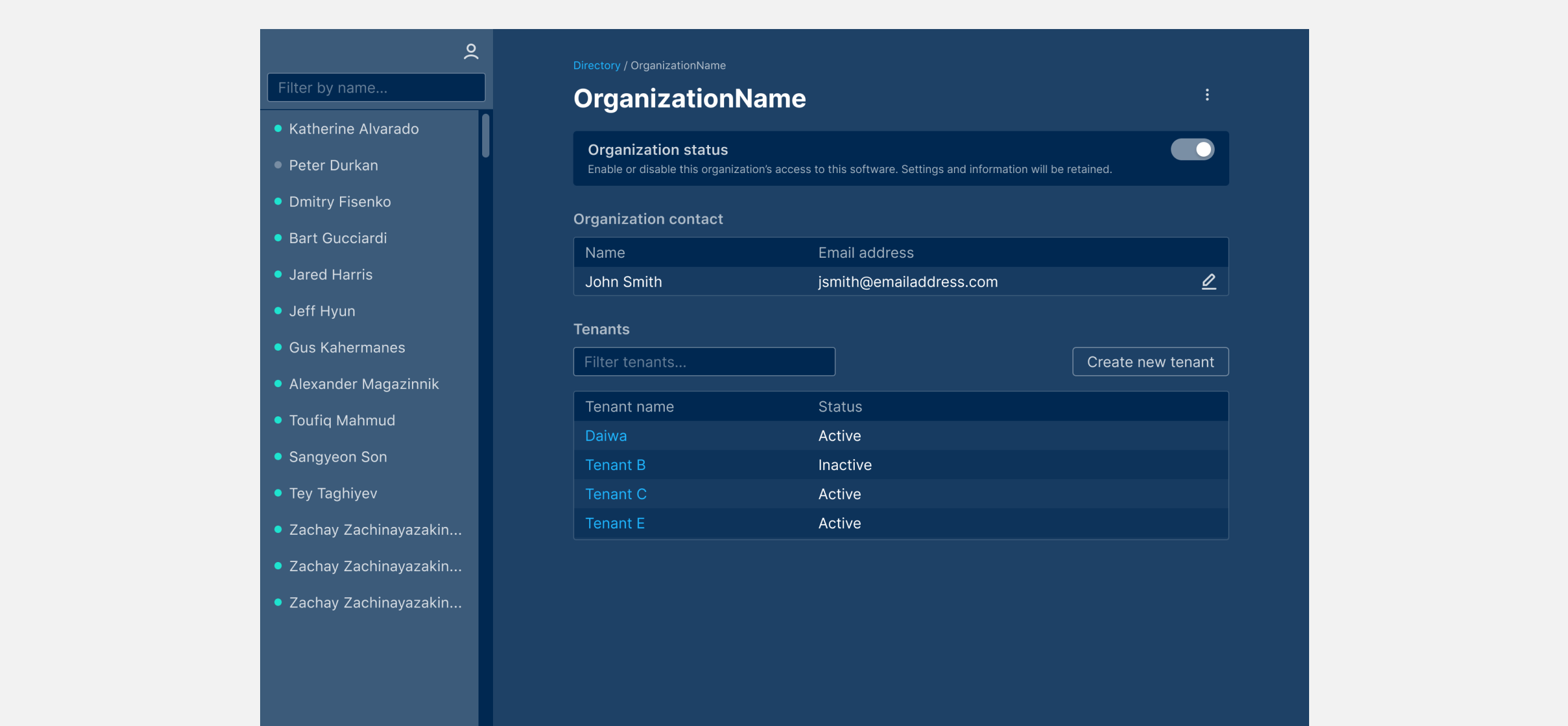Click the sidebar vertical scrollbar thumb
Screen dimensions: 1568x726
(x=485, y=135)
